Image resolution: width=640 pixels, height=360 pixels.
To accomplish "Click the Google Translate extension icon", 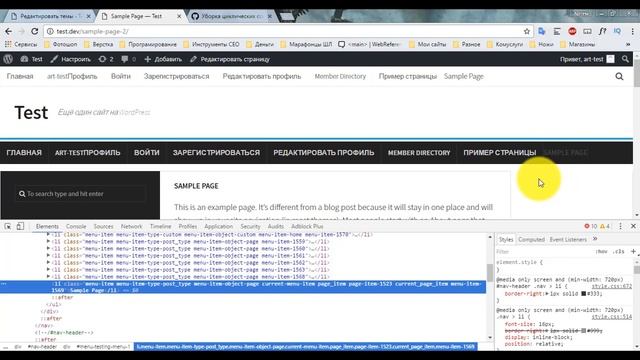I will coord(542,31).
